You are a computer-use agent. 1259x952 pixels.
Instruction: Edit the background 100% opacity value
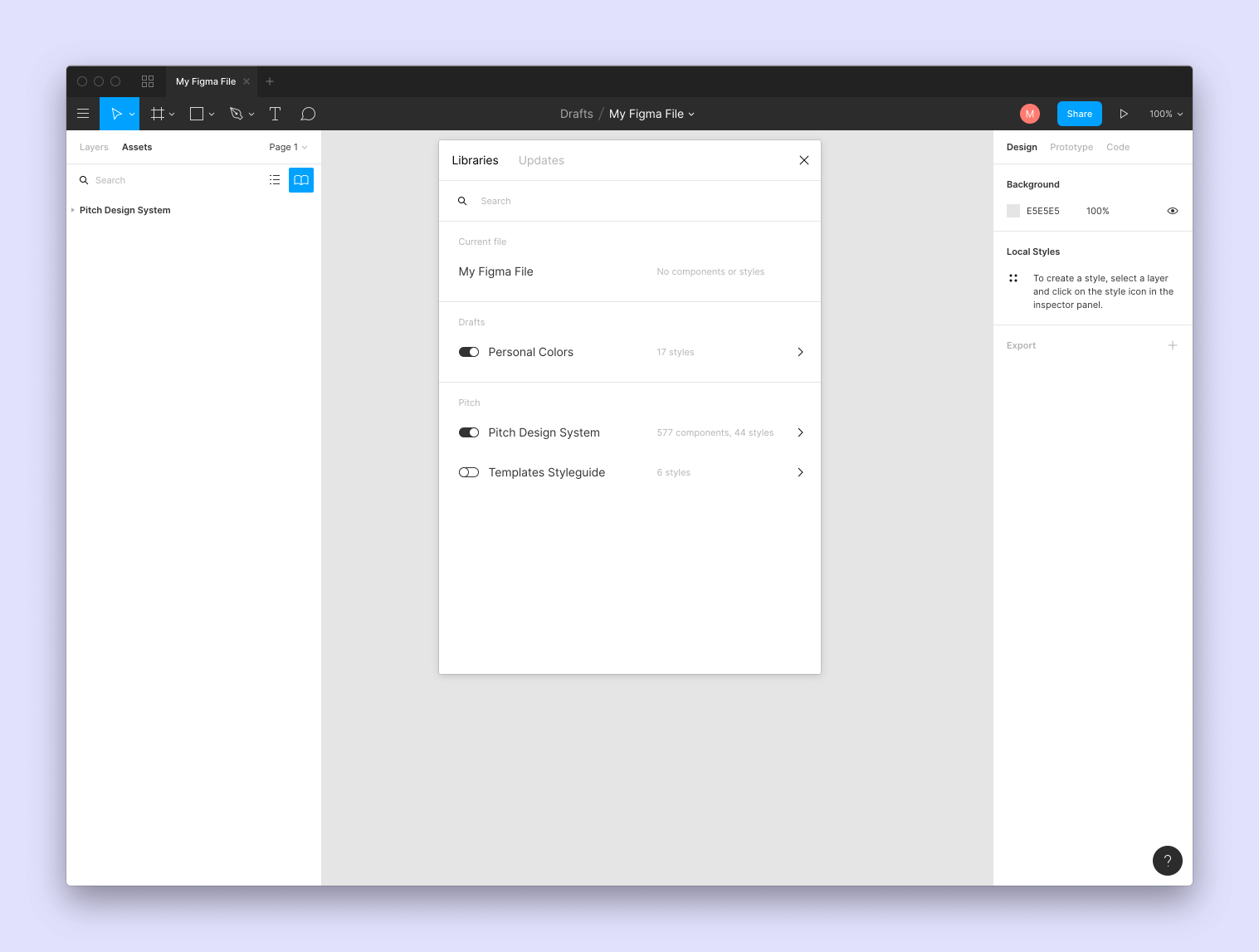[1098, 211]
